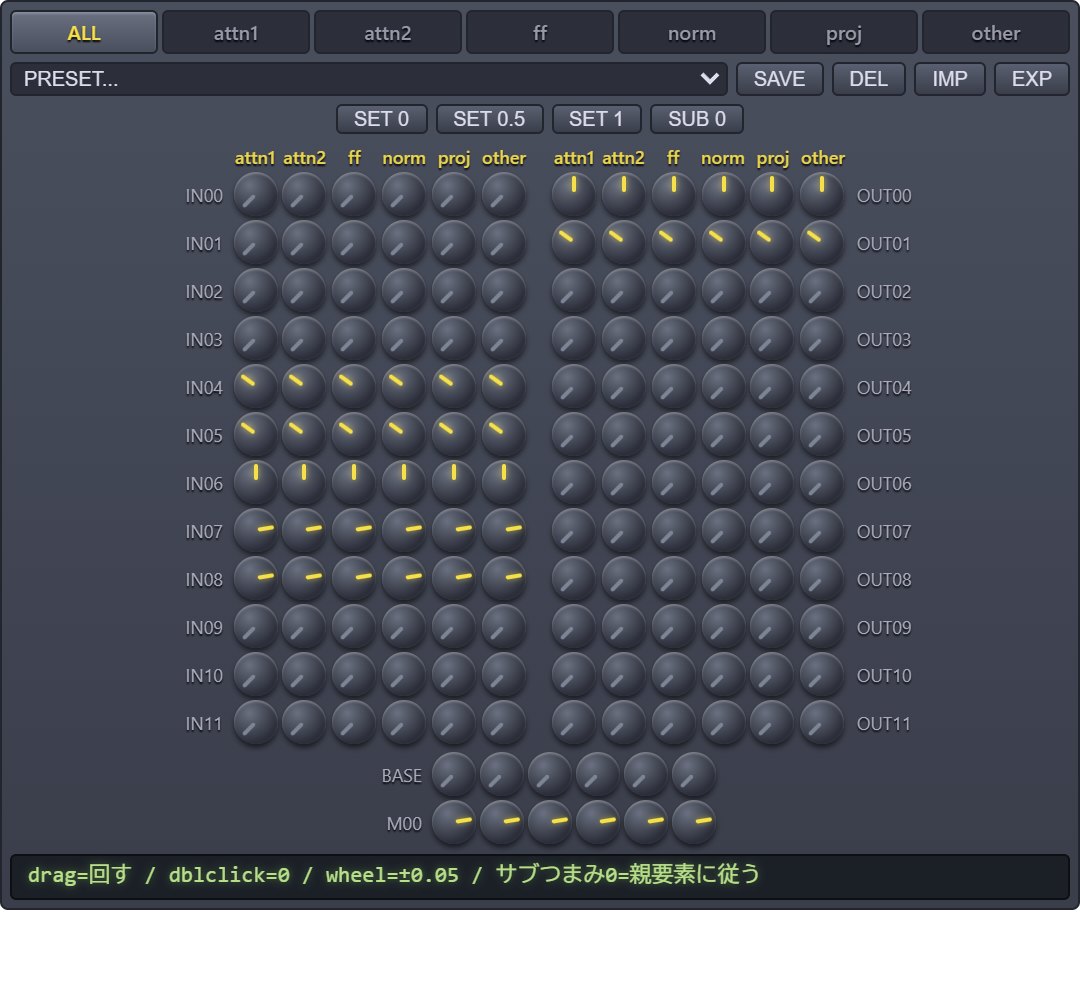The image size is (1080, 1008).
Task: Switch to the proj tab
Action: (844, 32)
